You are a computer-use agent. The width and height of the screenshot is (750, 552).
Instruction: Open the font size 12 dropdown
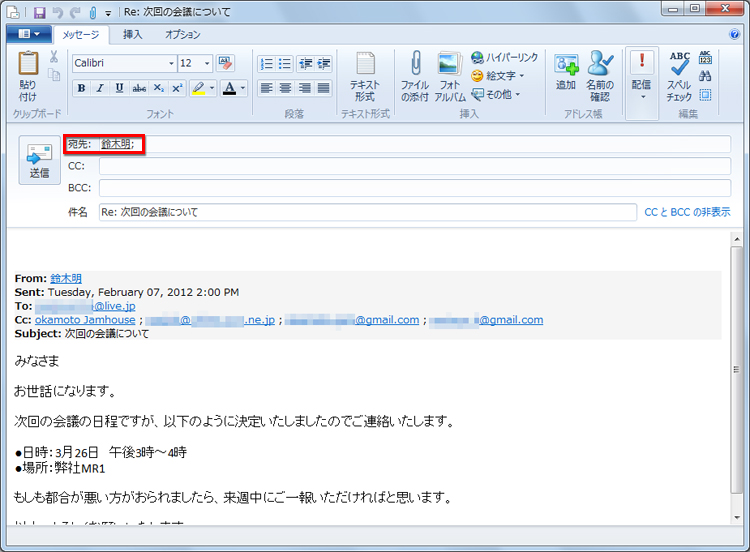(x=207, y=63)
